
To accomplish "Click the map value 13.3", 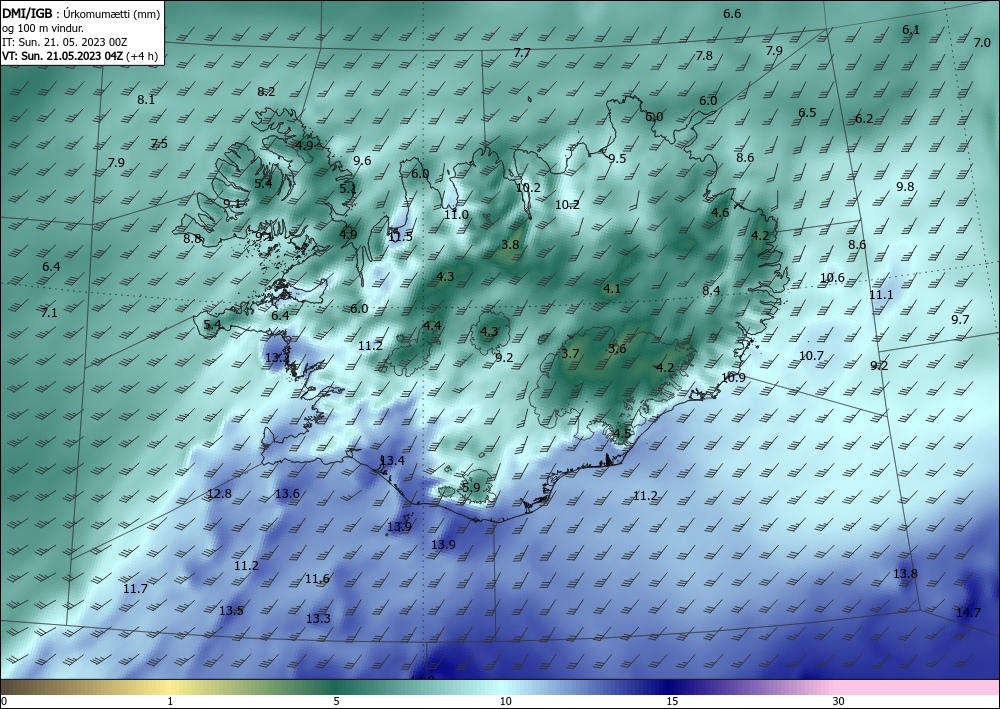I will pyautogui.click(x=318, y=618).
